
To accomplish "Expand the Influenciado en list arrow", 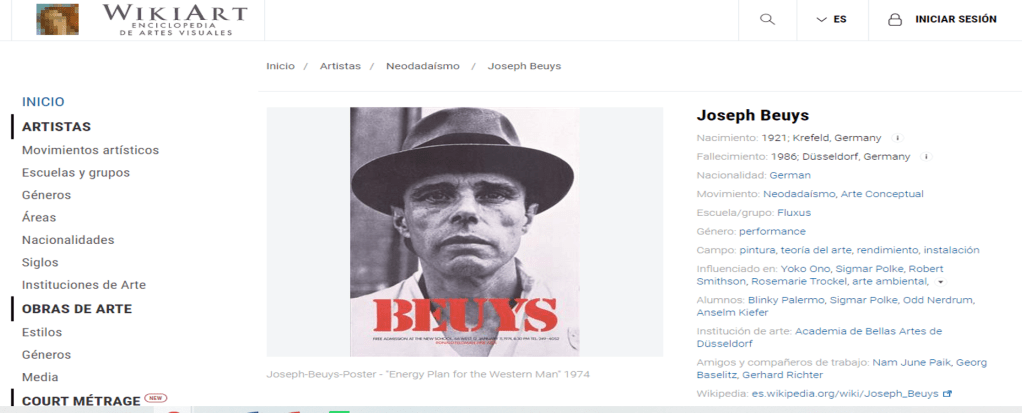I will 940,282.
